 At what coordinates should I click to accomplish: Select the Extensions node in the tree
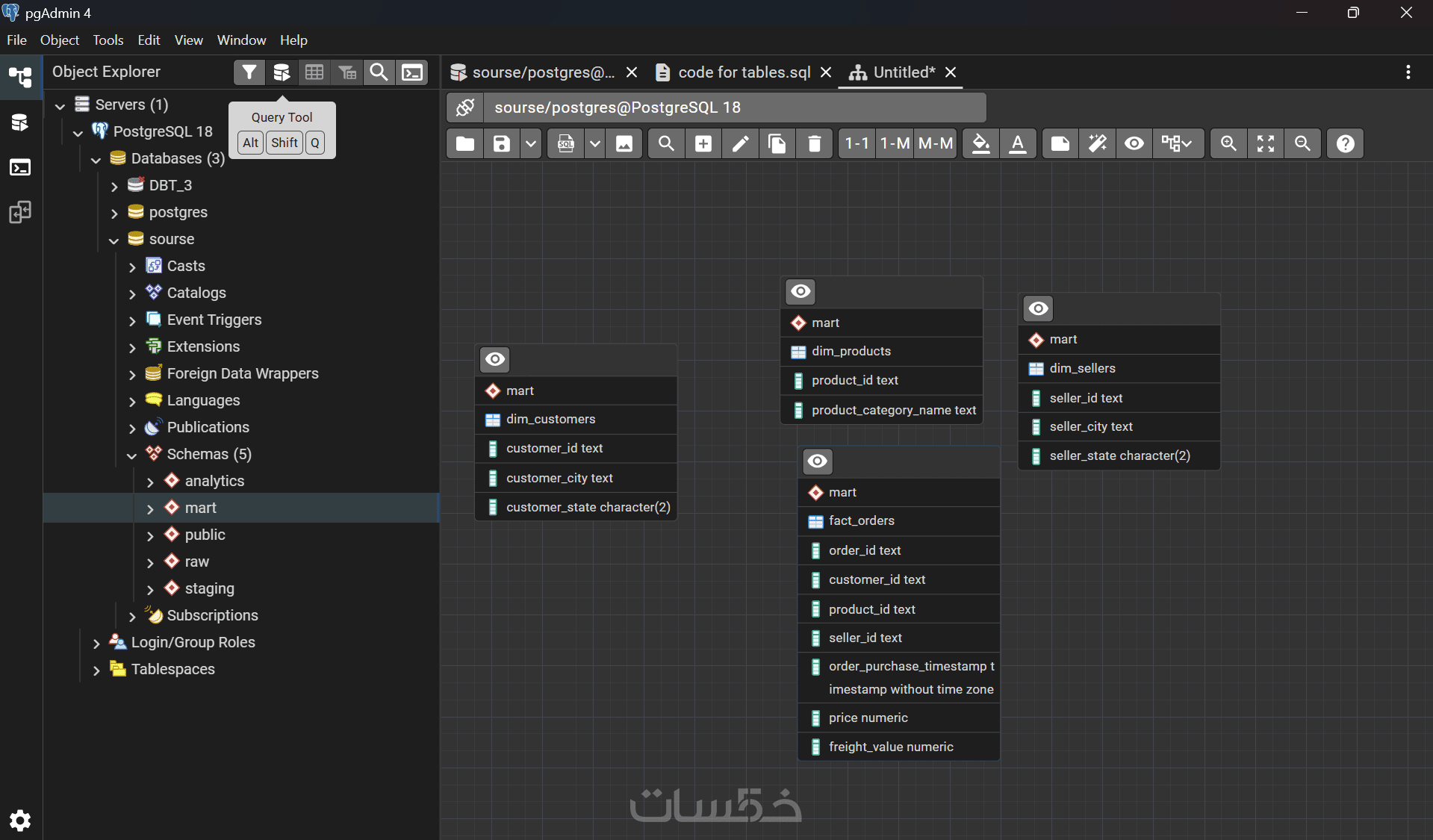204,346
